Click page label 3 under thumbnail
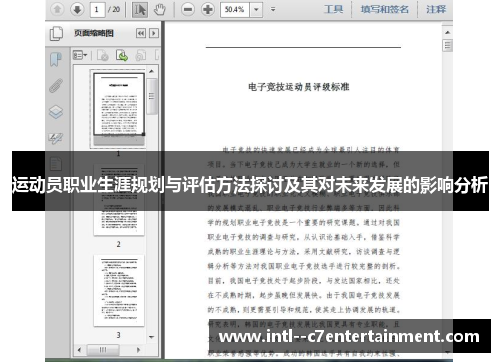This screenshot has width=500, height=362. [x=118, y=335]
